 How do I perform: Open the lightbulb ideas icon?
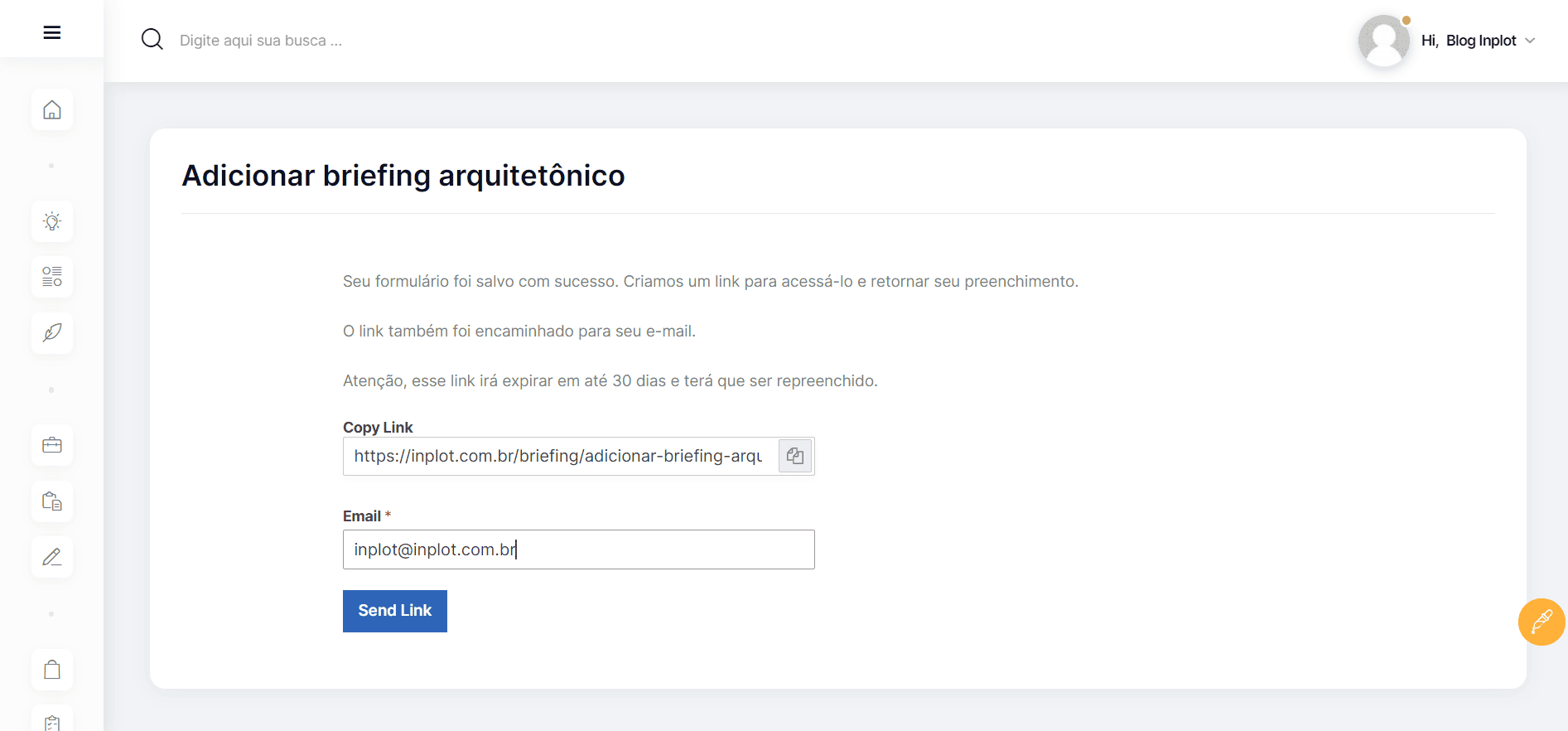52,221
